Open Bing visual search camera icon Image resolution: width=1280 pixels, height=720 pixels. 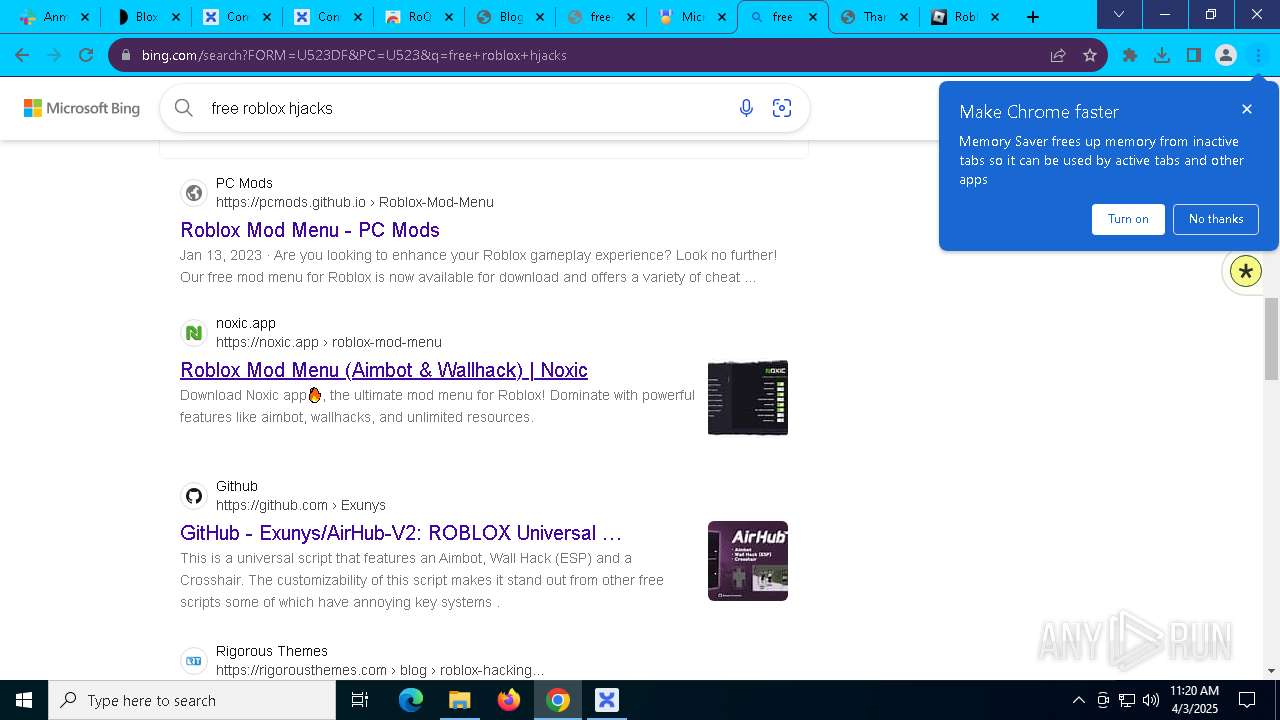coord(782,108)
